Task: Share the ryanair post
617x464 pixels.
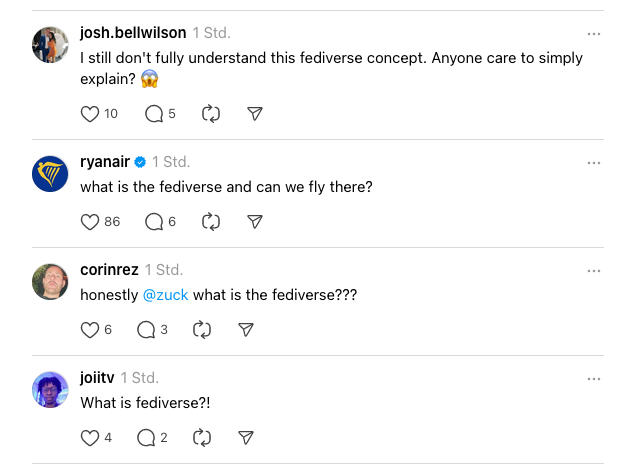Action: click(255, 221)
